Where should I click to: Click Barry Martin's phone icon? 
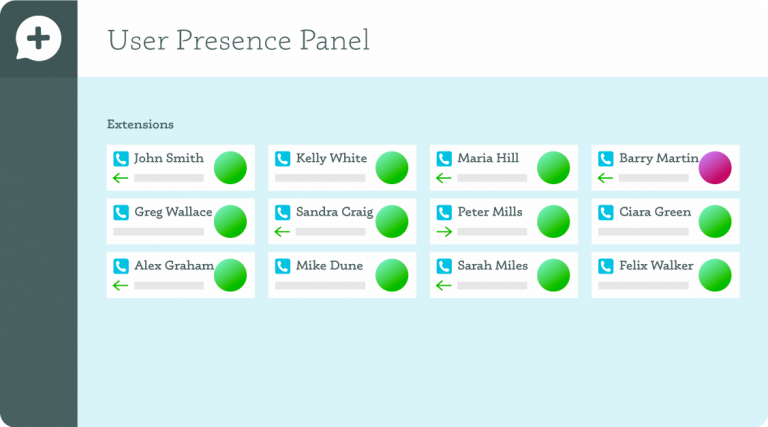(606, 159)
